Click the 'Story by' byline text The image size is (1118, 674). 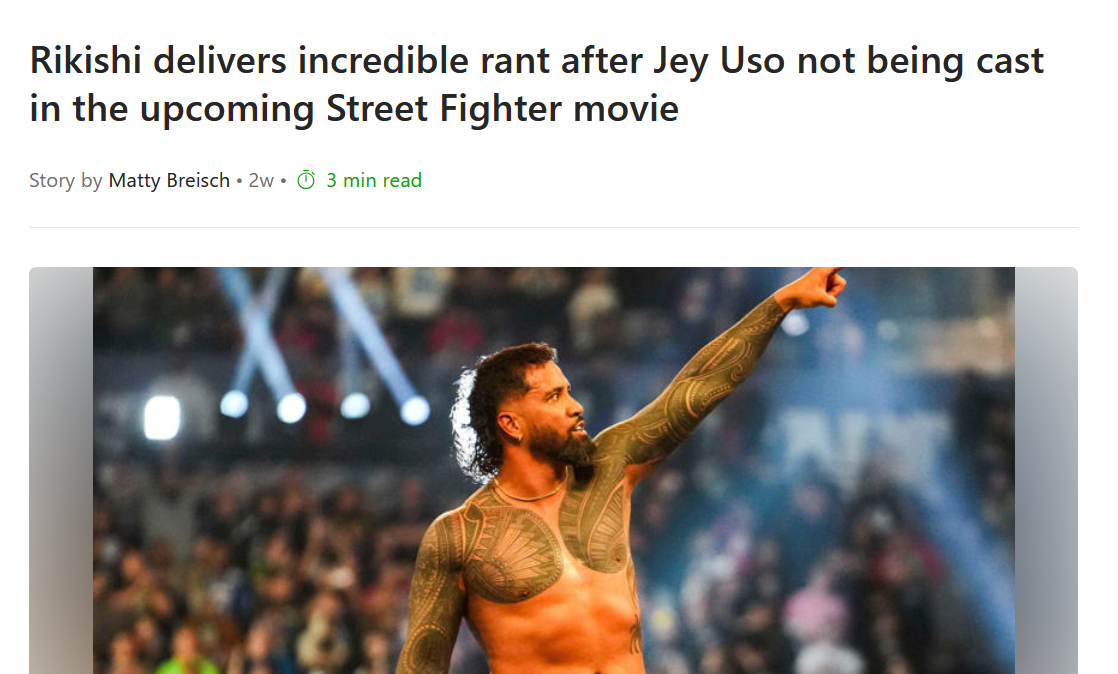click(x=66, y=180)
